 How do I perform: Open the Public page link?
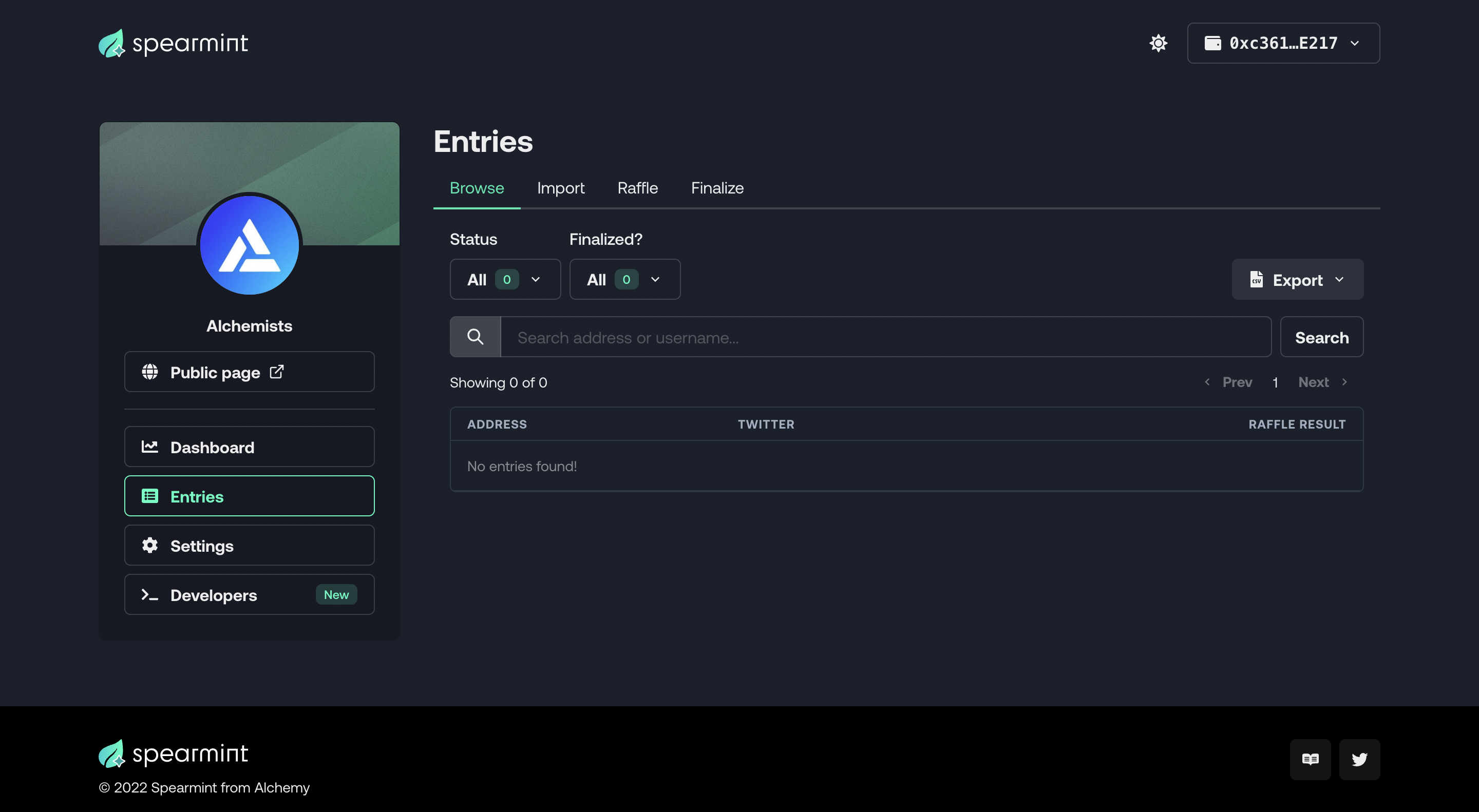pyautogui.click(x=249, y=372)
